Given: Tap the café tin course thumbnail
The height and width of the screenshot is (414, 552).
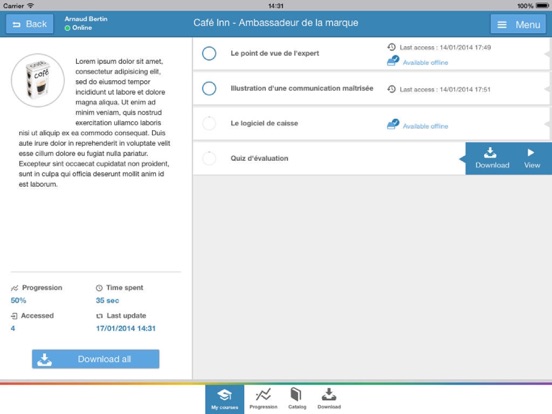Looking at the screenshot, I should (x=38, y=80).
